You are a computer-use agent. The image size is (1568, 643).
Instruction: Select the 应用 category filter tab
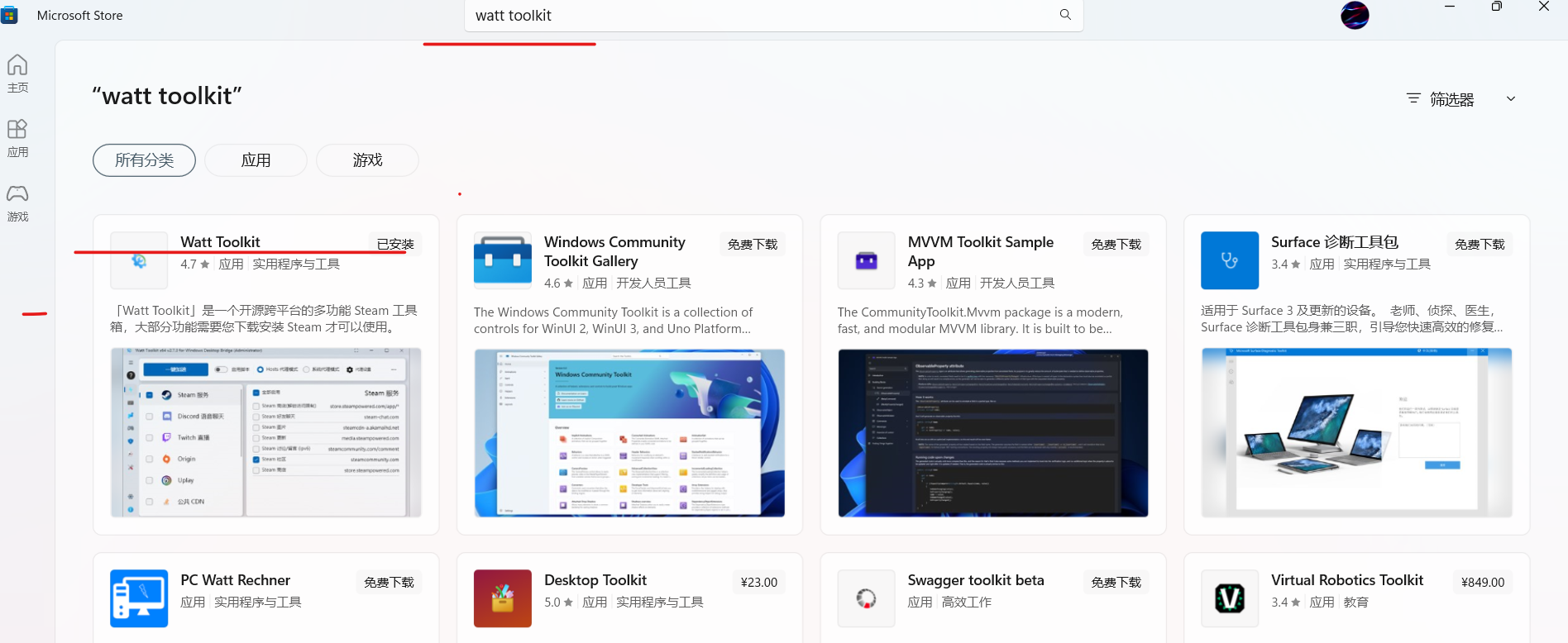256,160
